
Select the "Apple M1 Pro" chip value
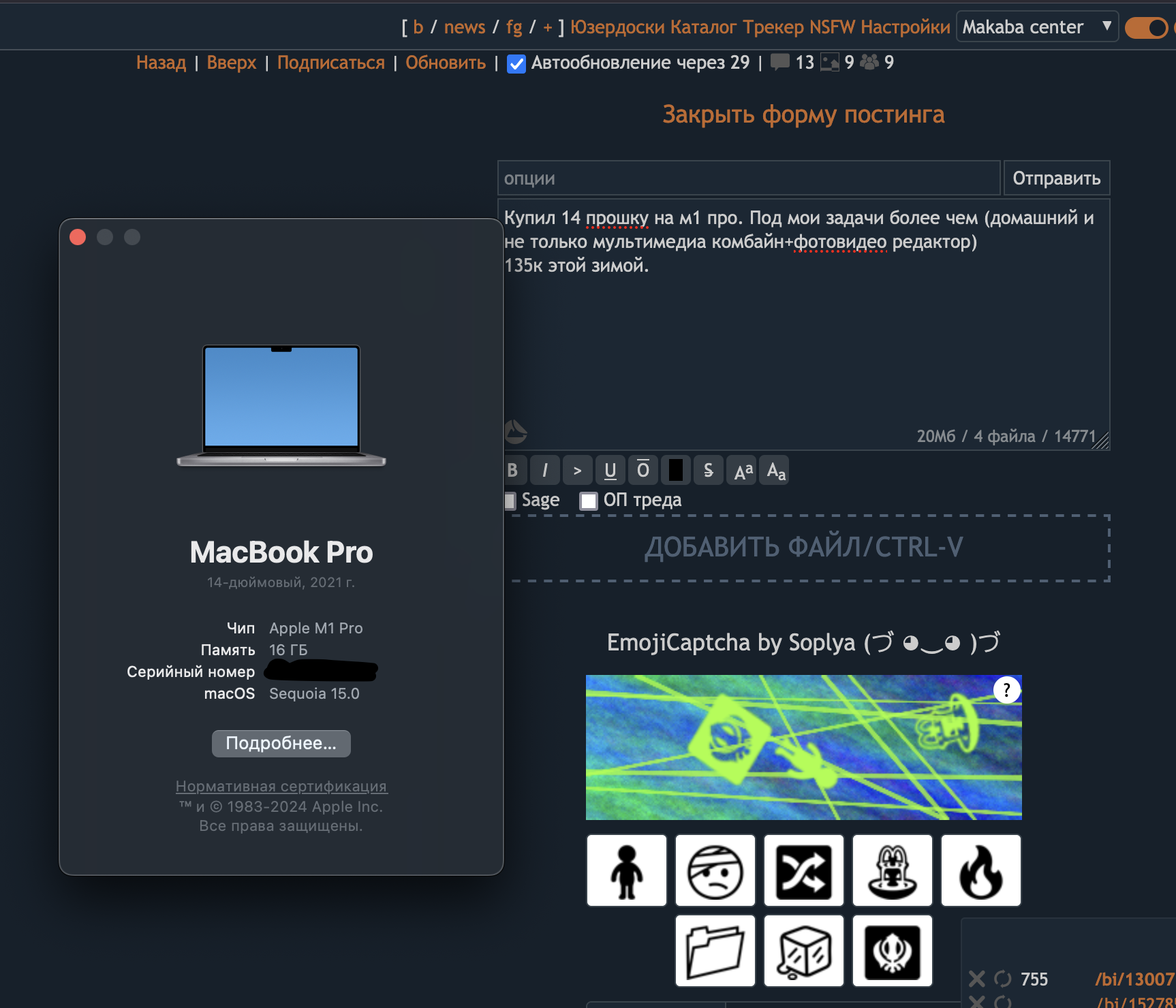coord(316,628)
